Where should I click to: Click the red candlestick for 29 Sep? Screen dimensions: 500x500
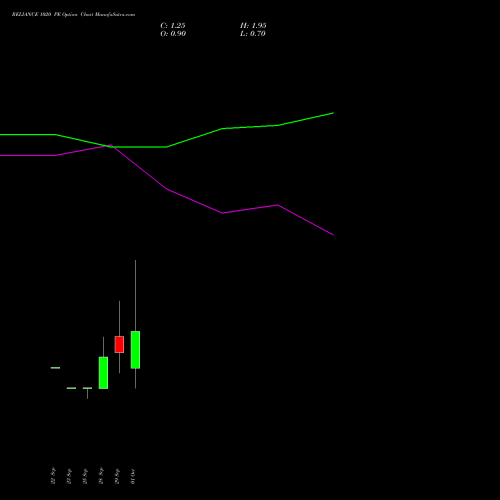tap(119, 344)
